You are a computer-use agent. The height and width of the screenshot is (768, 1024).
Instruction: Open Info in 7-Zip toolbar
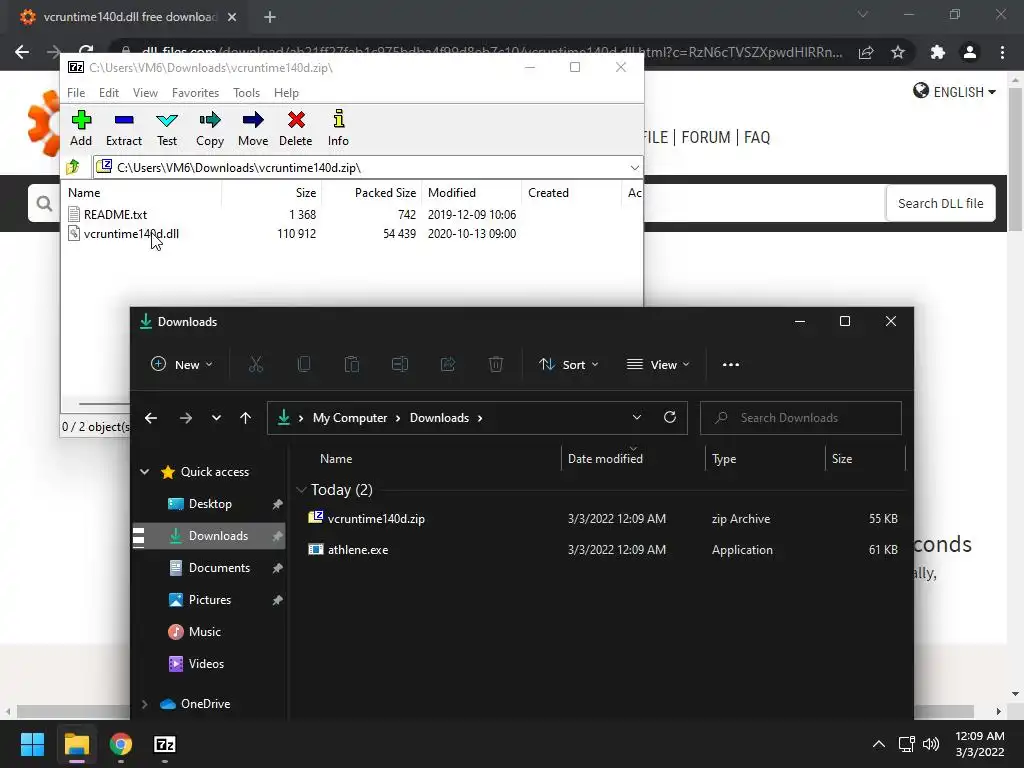click(x=338, y=128)
